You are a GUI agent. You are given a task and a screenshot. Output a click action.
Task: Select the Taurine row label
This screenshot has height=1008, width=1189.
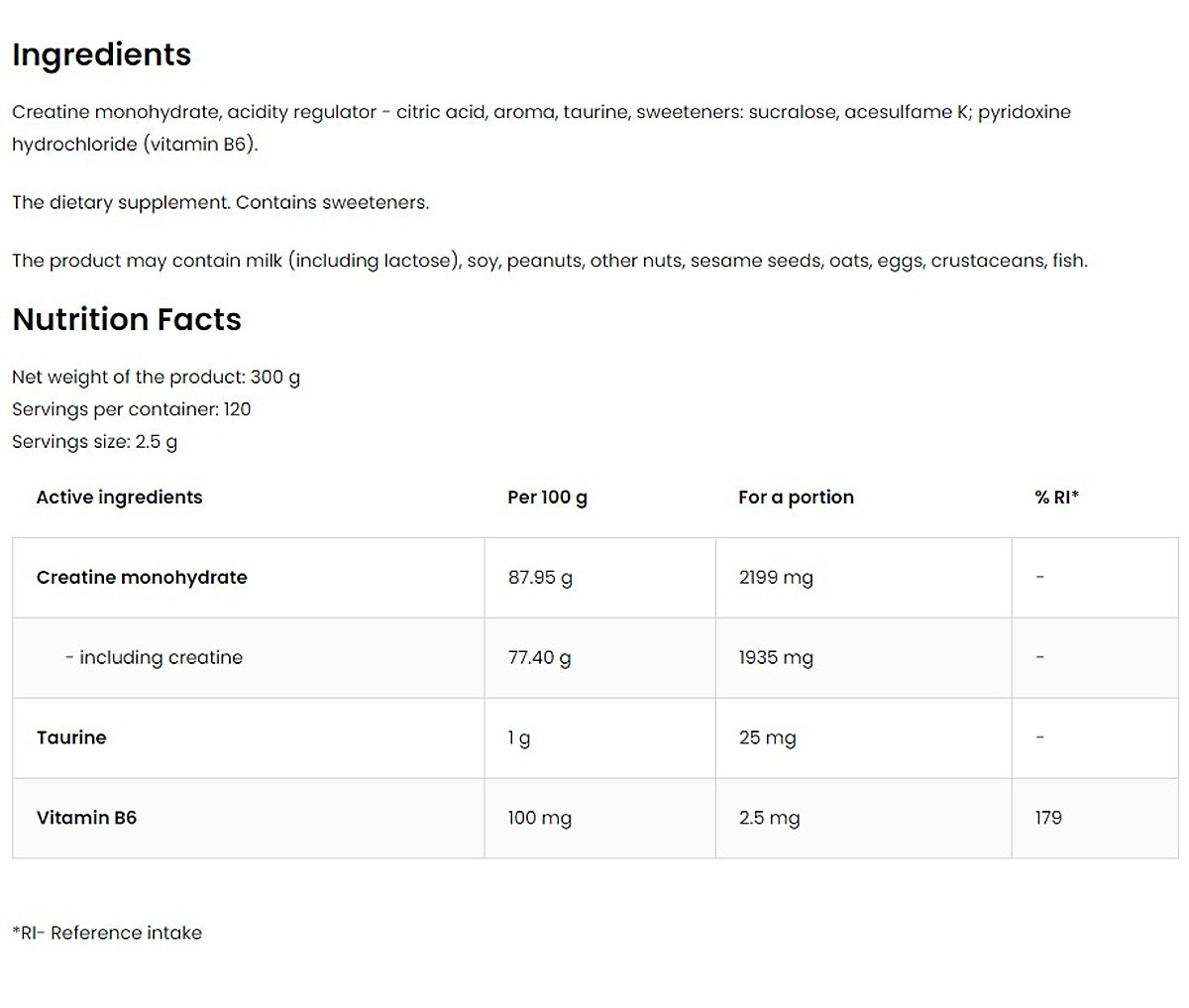click(71, 737)
